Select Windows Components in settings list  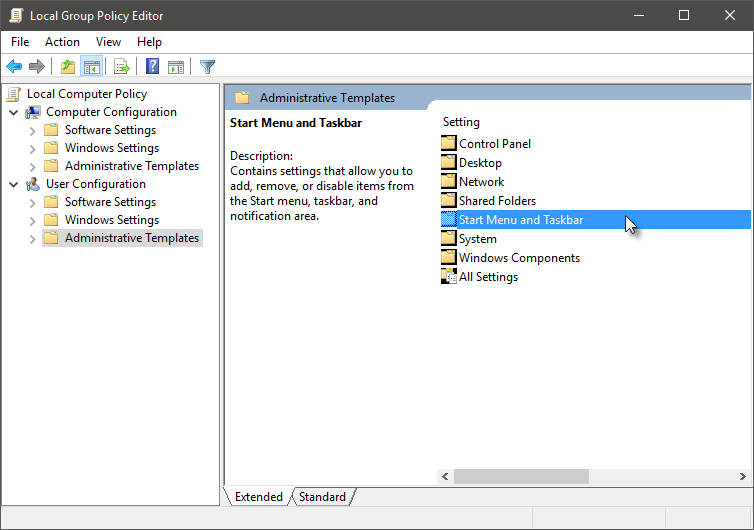(519, 258)
